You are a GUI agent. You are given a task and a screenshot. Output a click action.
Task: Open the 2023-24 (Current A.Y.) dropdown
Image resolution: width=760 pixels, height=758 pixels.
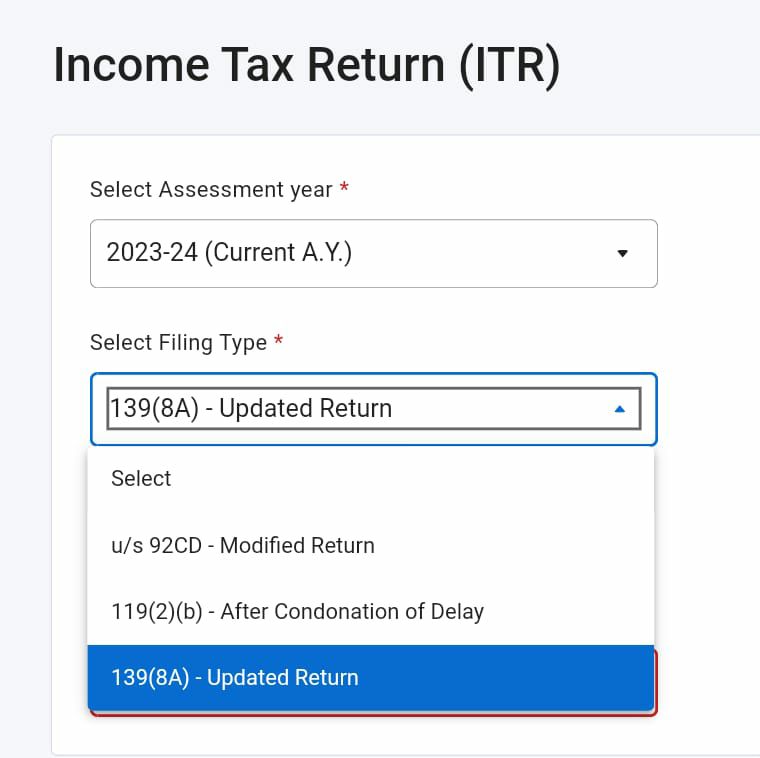click(x=373, y=254)
